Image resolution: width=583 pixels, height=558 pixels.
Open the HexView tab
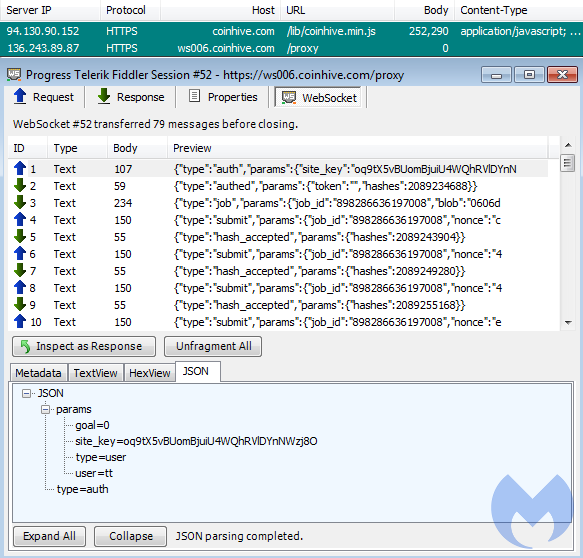click(149, 373)
